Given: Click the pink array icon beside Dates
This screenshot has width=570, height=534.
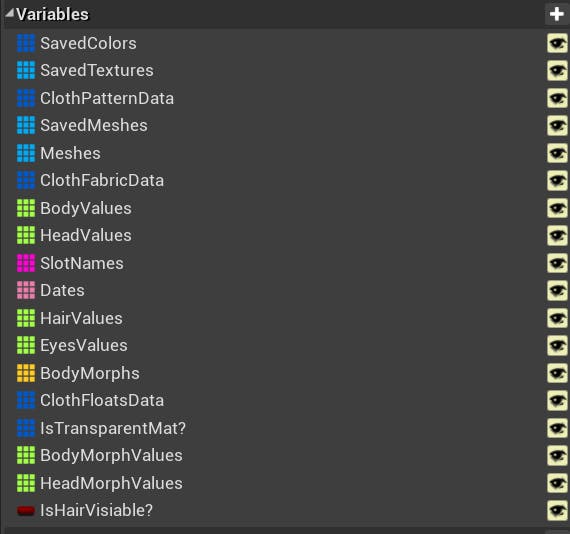Looking at the screenshot, I should tap(26, 290).
